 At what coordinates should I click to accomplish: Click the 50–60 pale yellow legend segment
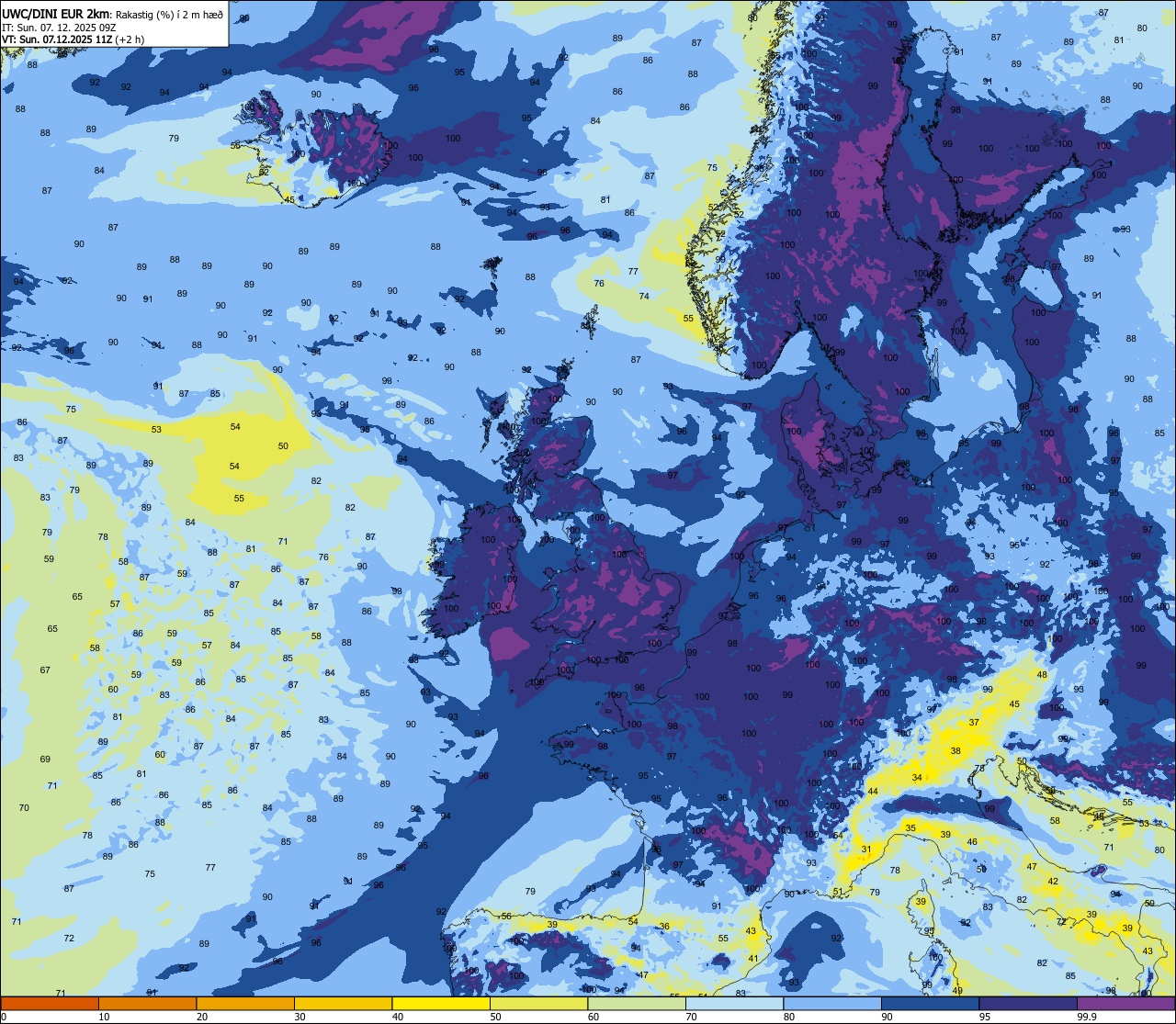point(538,1003)
